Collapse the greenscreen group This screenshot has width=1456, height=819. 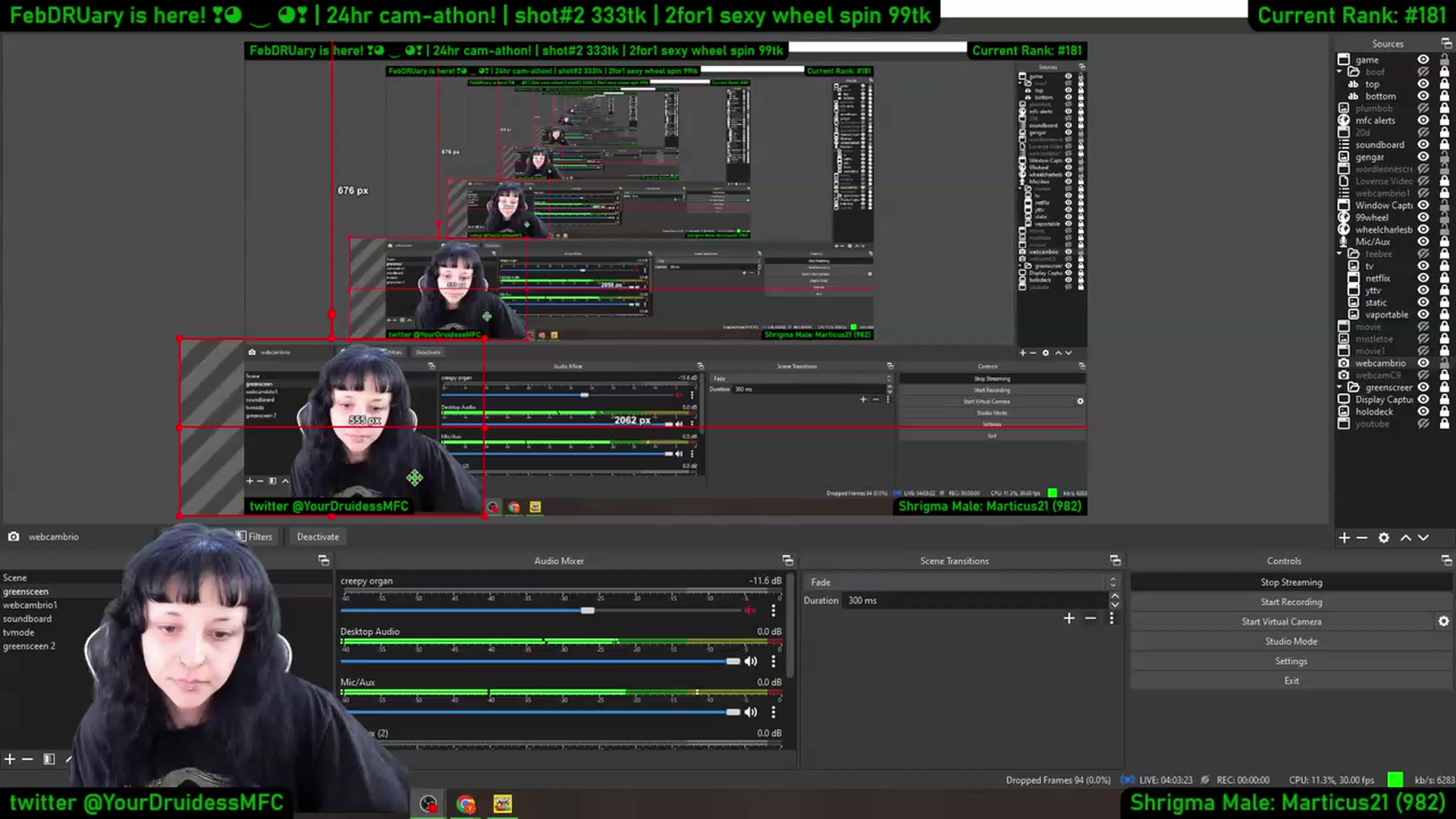click(x=1340, y=388)
